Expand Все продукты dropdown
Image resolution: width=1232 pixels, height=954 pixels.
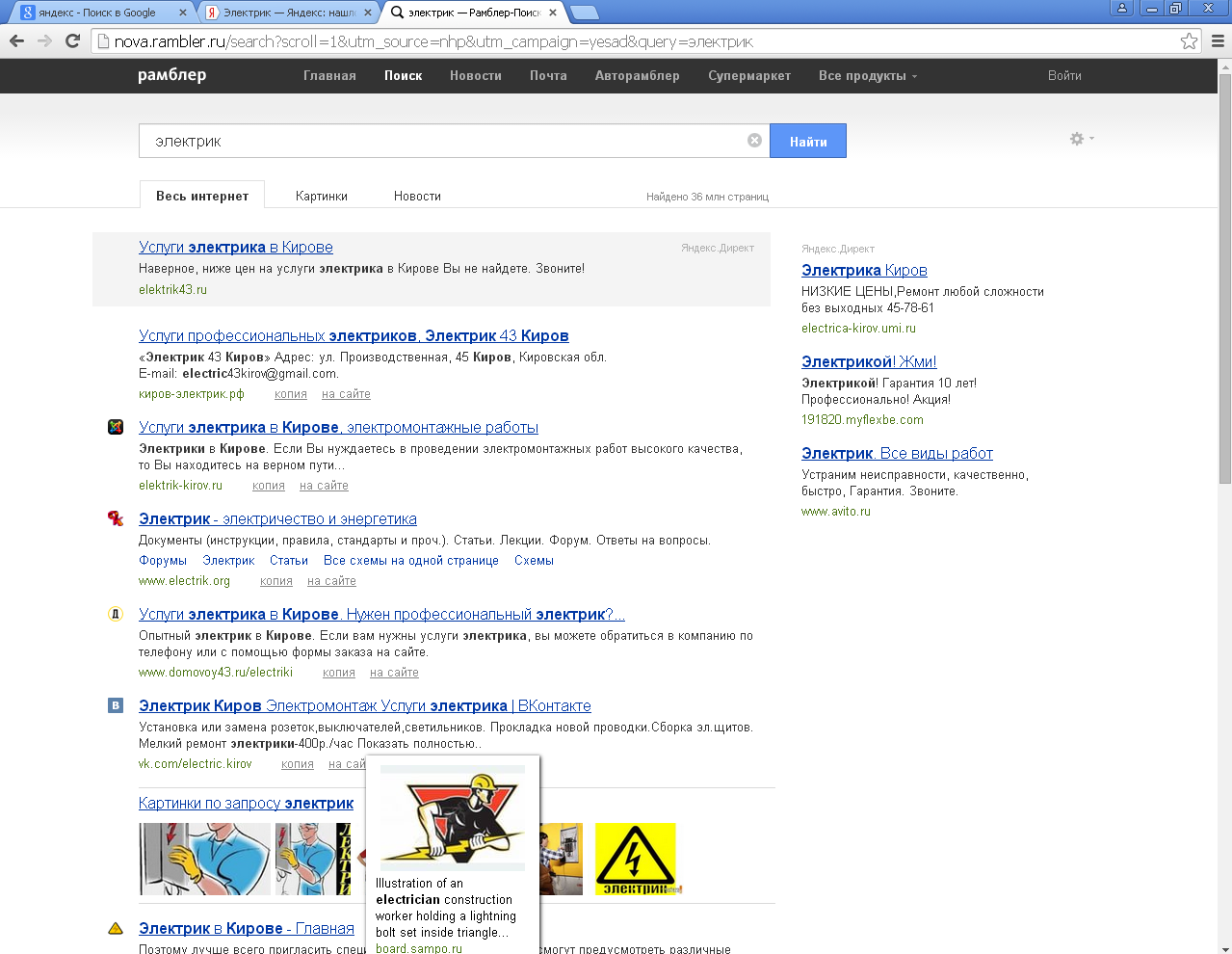click(x=868, y=75)
